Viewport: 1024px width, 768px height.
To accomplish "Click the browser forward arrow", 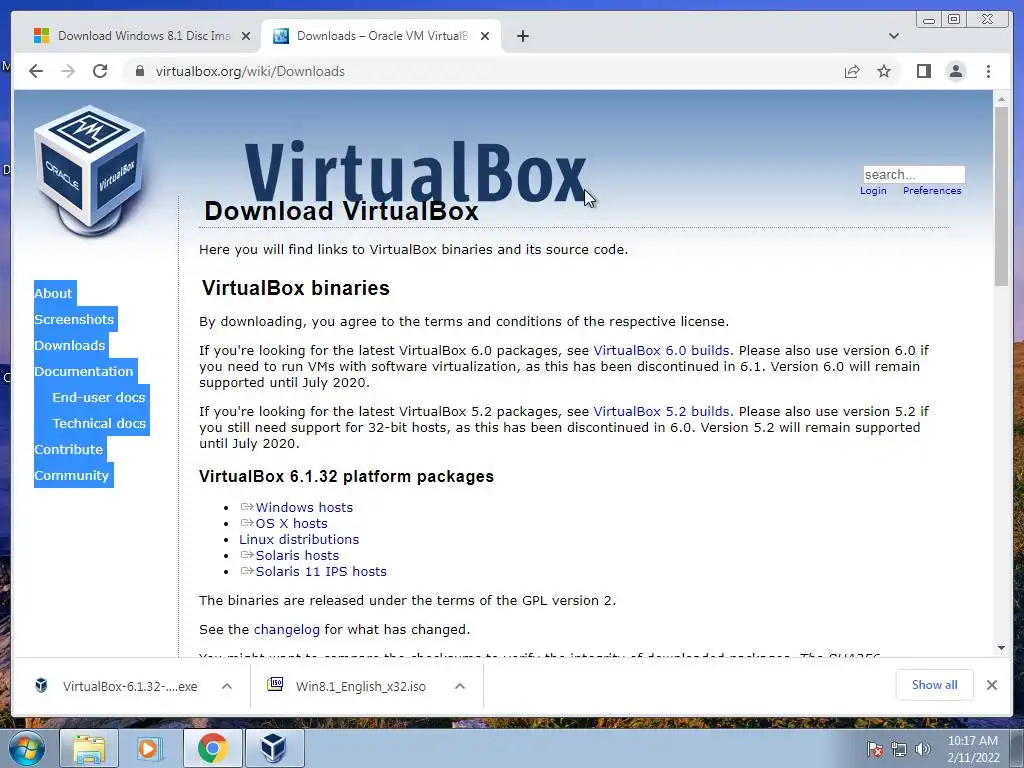I will coord(68,71).
